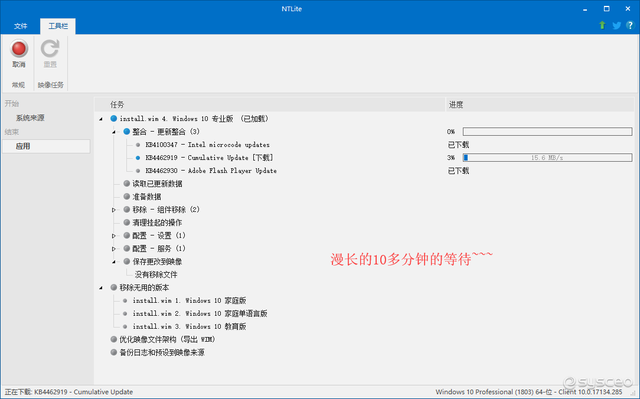This screenshot has height=399, width=640.
Task: Collapse the 整合 - 更新整合 (3) node
Action: pyautogui.click(x=114, y=132)
